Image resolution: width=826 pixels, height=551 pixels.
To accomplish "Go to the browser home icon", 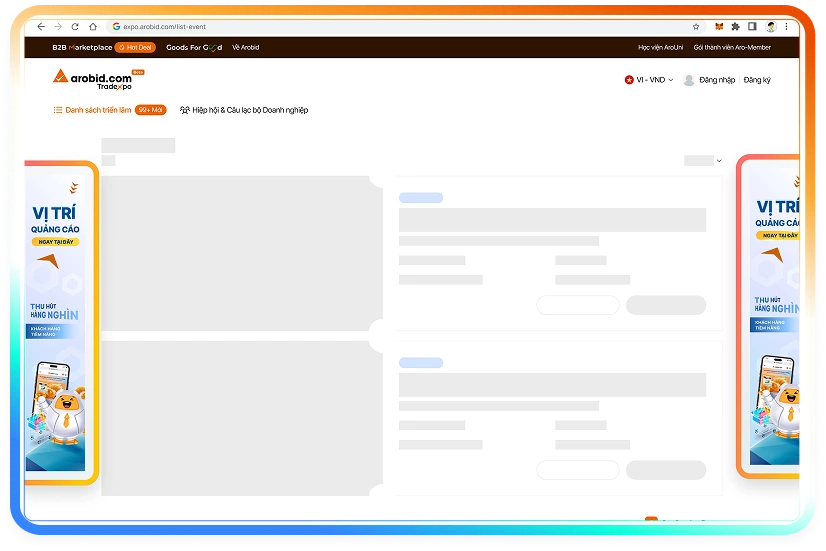I will (x=94, y=27).
